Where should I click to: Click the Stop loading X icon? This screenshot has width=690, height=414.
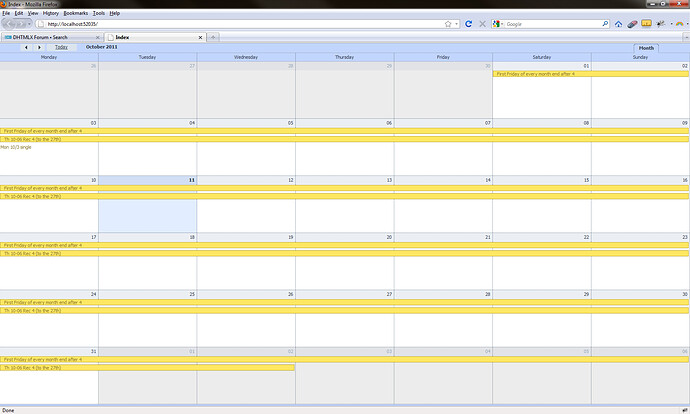coord(482,24)
